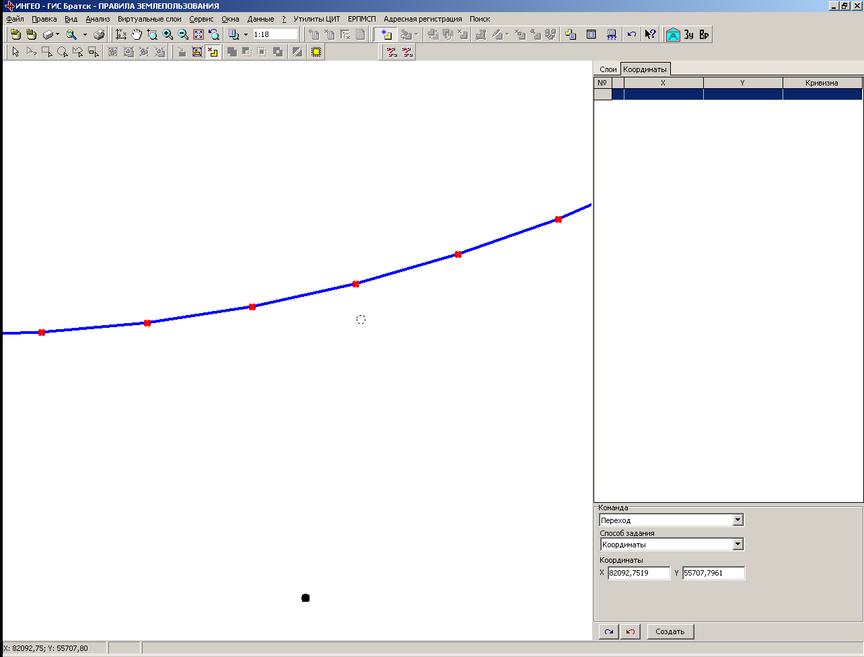The height and width of the screenshot is (657, 864).
Task: Click the diagonal split square icon
Action: point(298,52)
